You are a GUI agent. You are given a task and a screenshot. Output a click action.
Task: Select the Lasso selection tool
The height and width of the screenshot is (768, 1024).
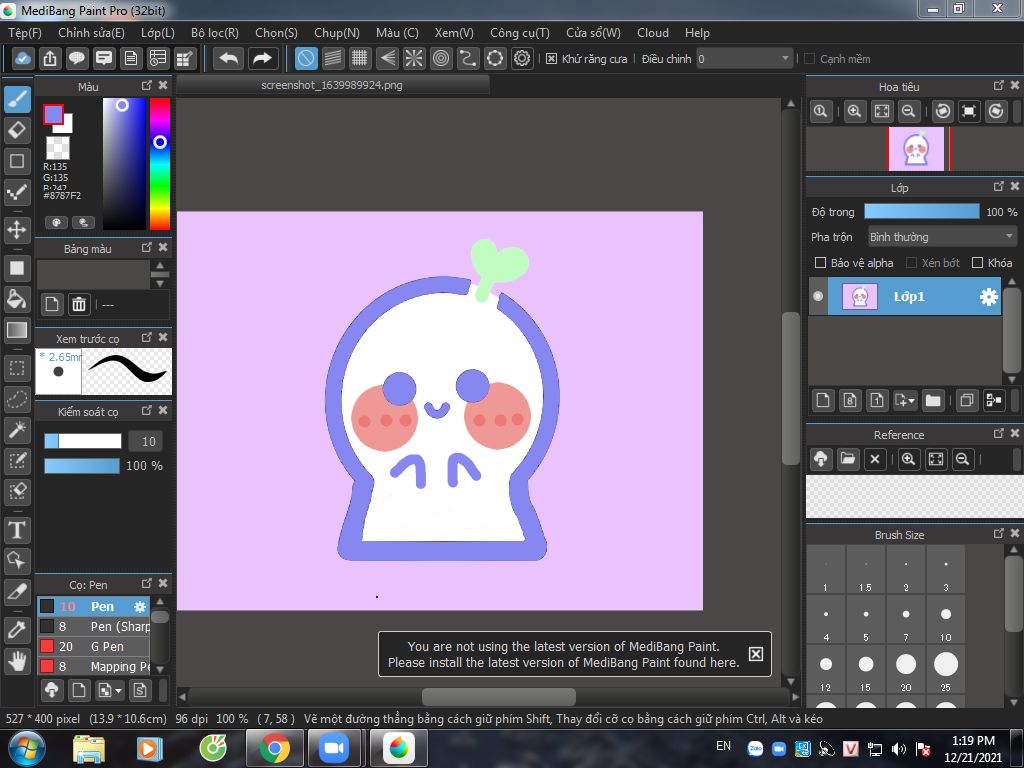coord(18,398)
